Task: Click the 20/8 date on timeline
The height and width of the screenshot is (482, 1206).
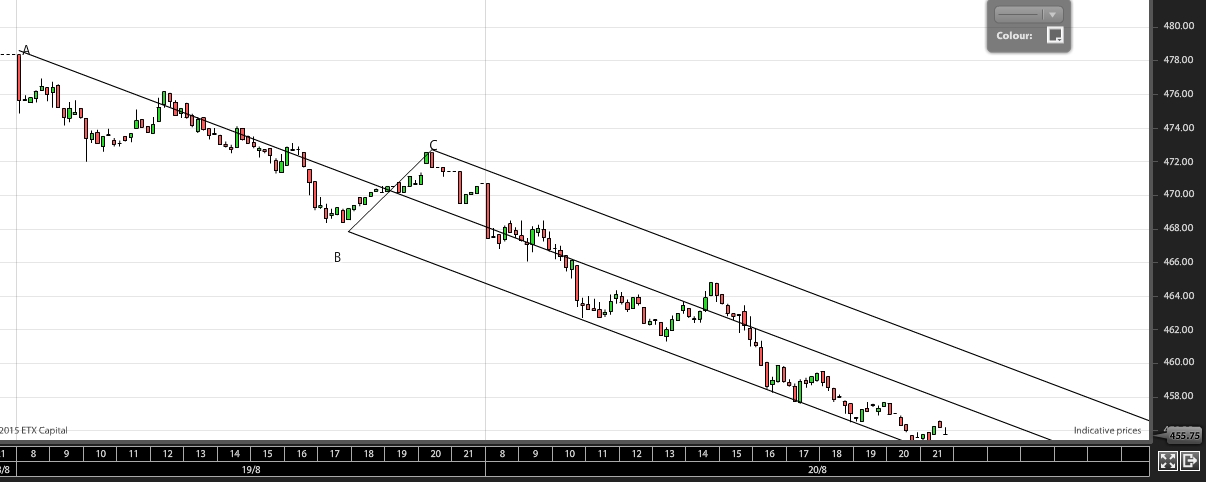Action: pyautogui.click(x=817, y=469)
